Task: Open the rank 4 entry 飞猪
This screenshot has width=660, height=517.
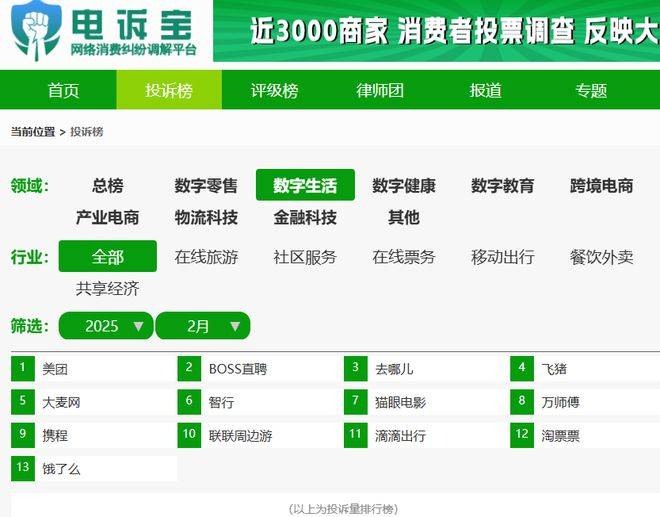Action: click(x=585, y=369)
